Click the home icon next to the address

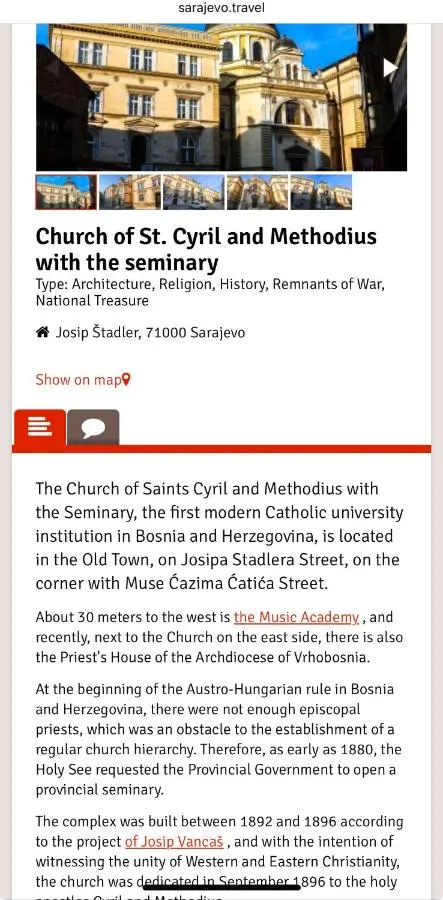point(42,332)
